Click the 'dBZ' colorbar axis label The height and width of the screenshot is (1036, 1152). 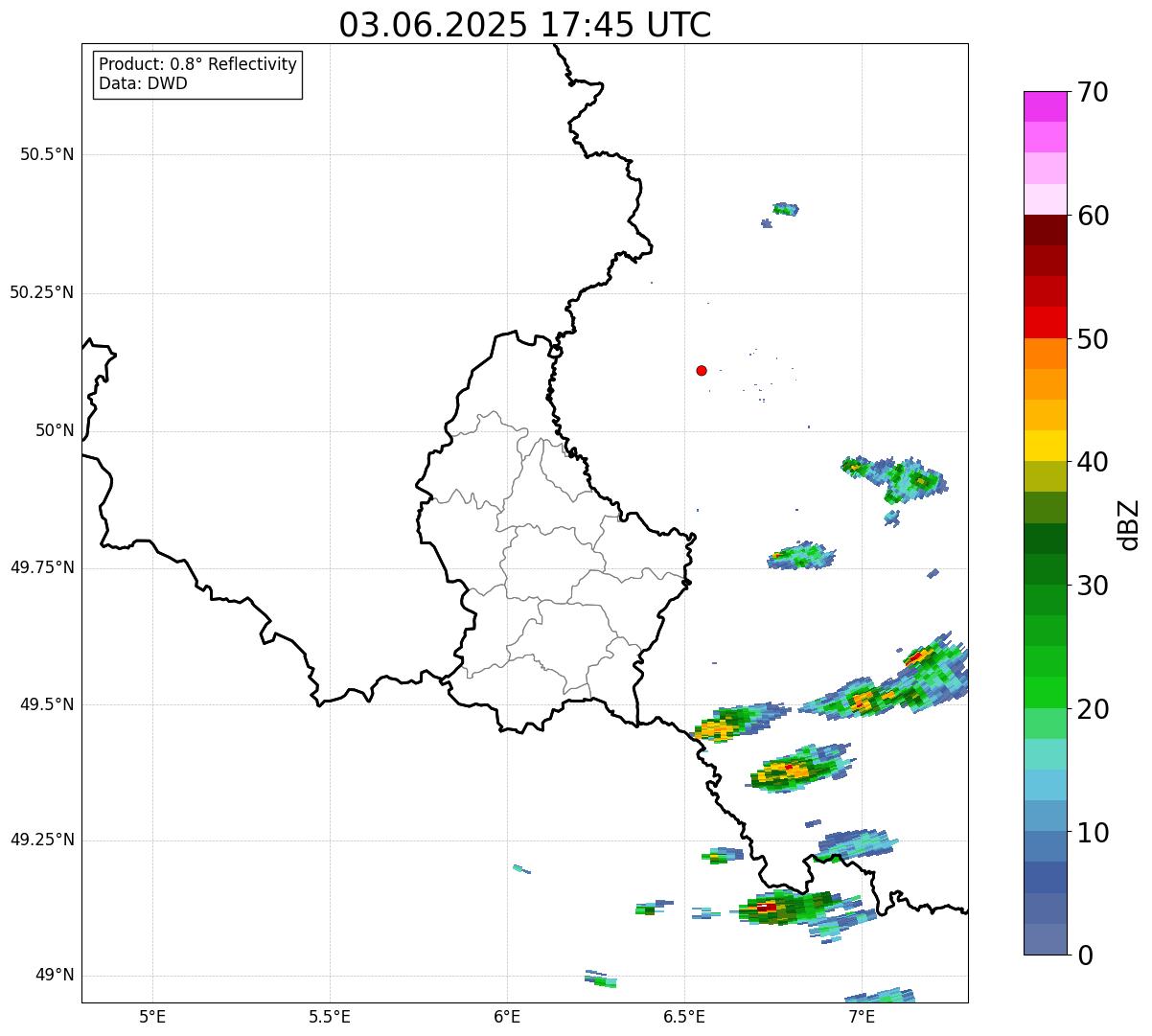point(1130,524)
